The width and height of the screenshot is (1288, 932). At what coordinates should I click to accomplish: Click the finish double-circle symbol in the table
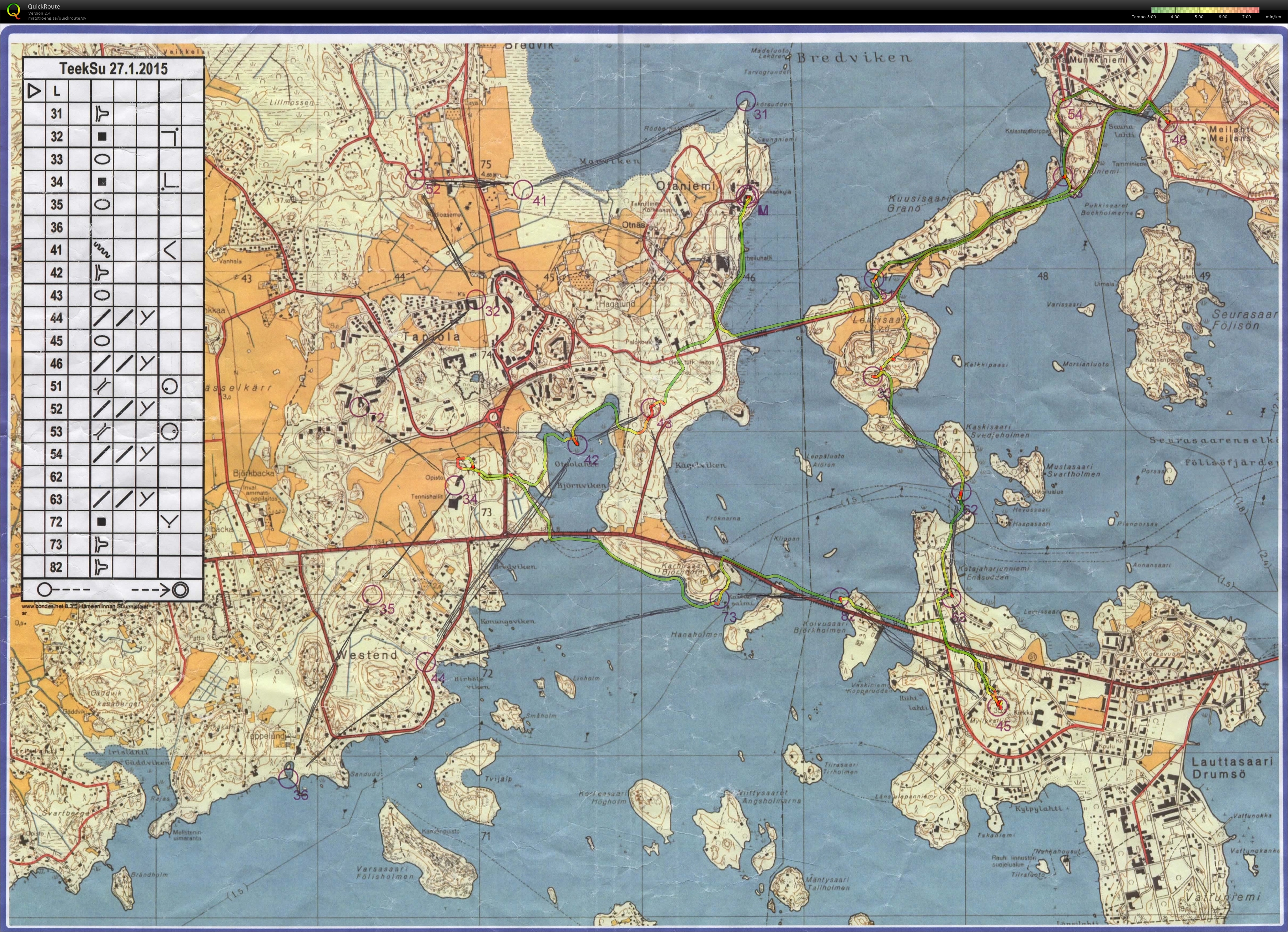click(180, 590)
